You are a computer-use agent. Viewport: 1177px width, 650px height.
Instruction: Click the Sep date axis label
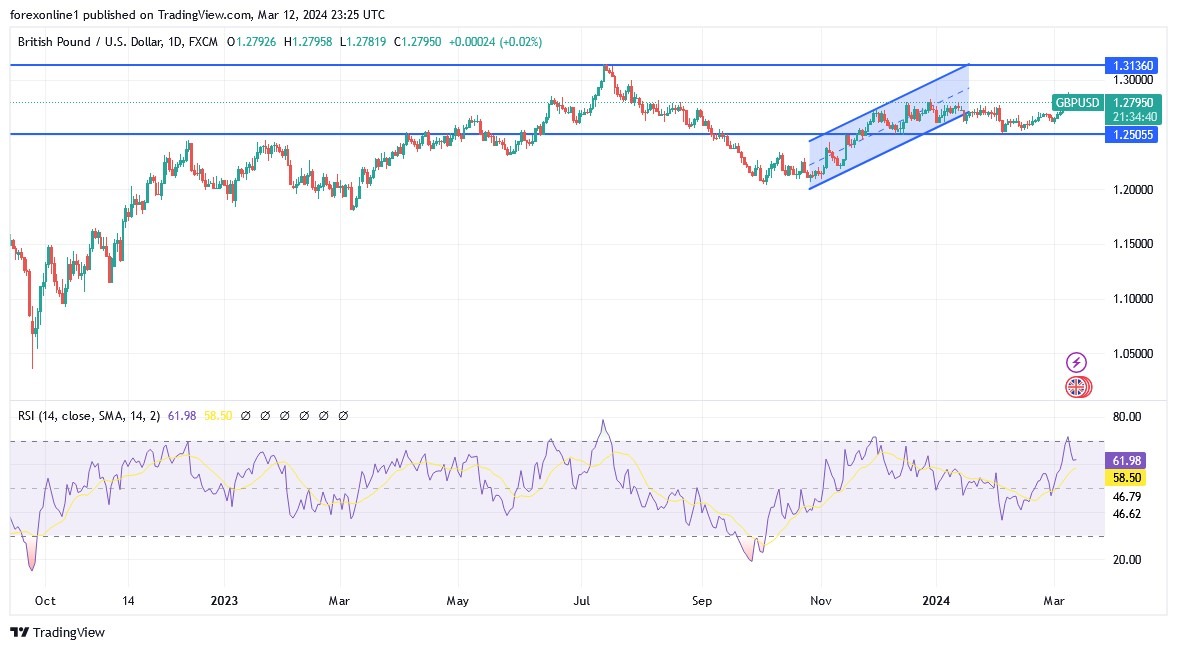tap(702, 600)
